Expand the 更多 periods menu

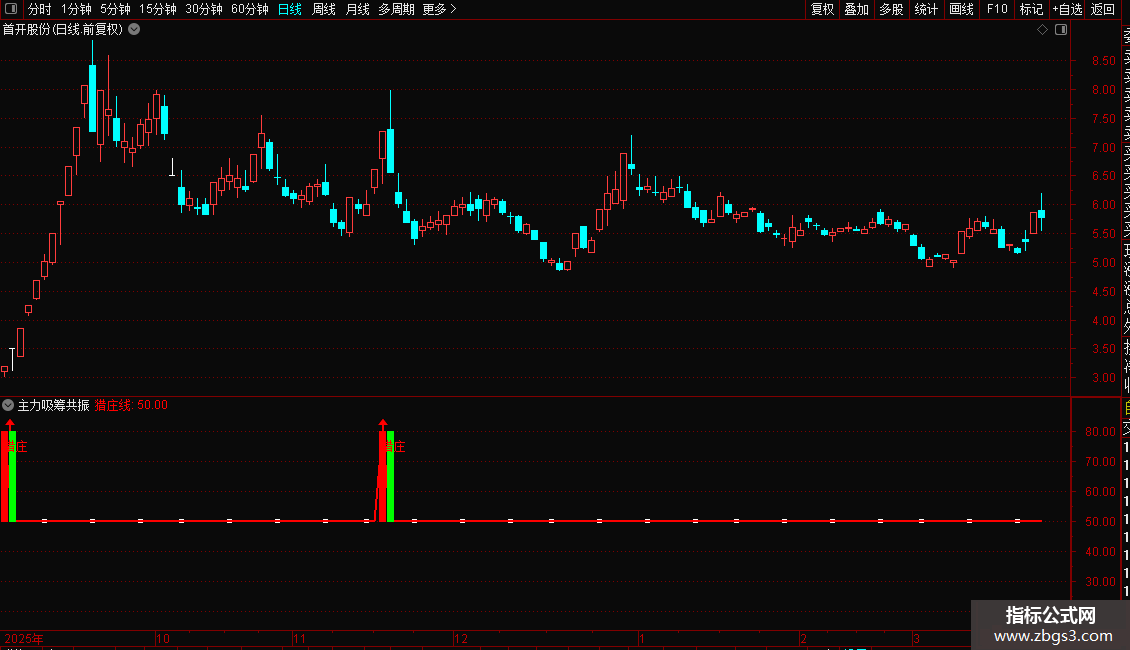point(439,9)
